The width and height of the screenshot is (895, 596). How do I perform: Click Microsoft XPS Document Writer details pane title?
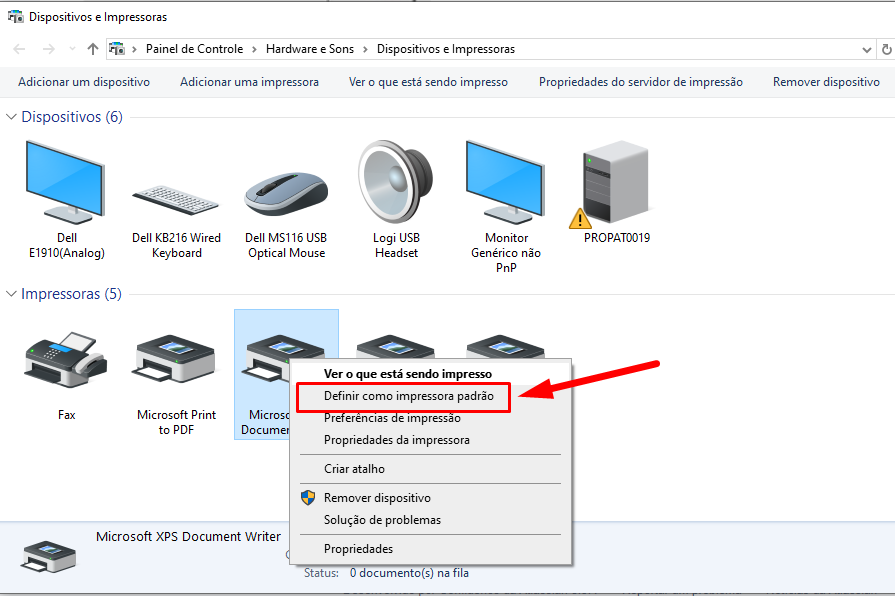click(188, 537)
